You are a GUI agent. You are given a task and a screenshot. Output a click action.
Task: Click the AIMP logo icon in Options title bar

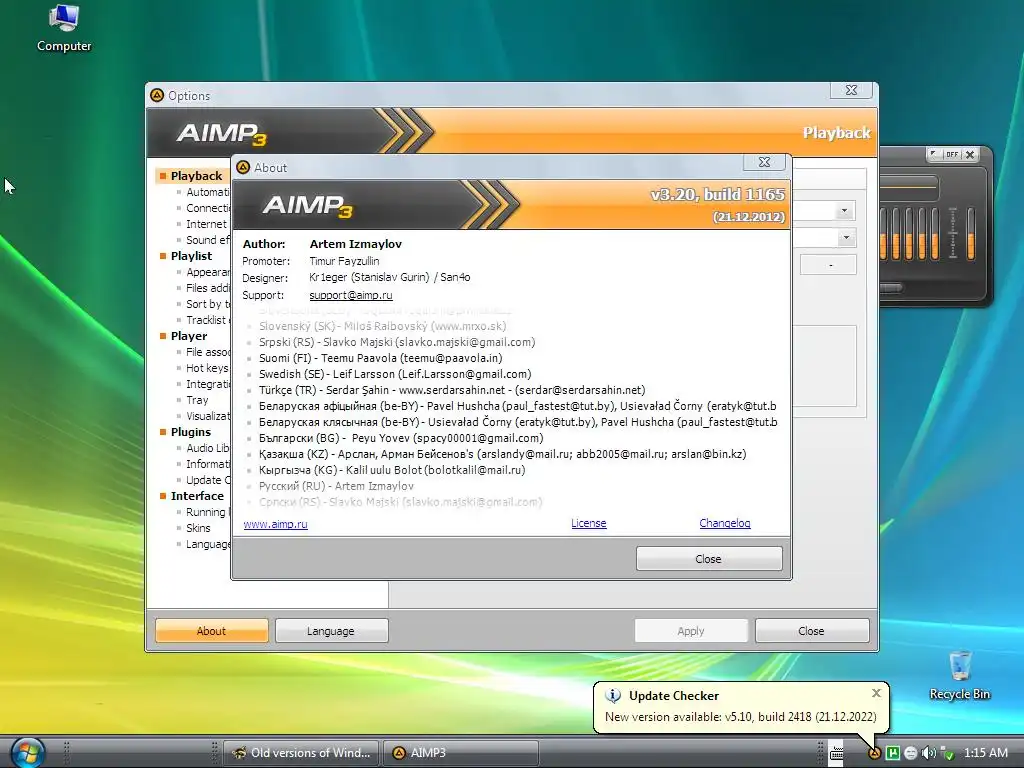tap(157, 95)
